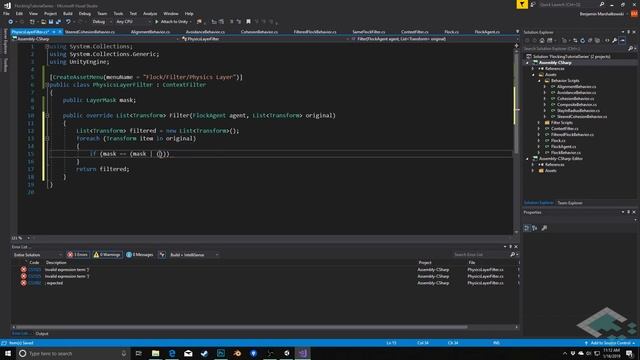Open the Any CPU platform dropdown
The image size is (640, 360).
(133, 22)
